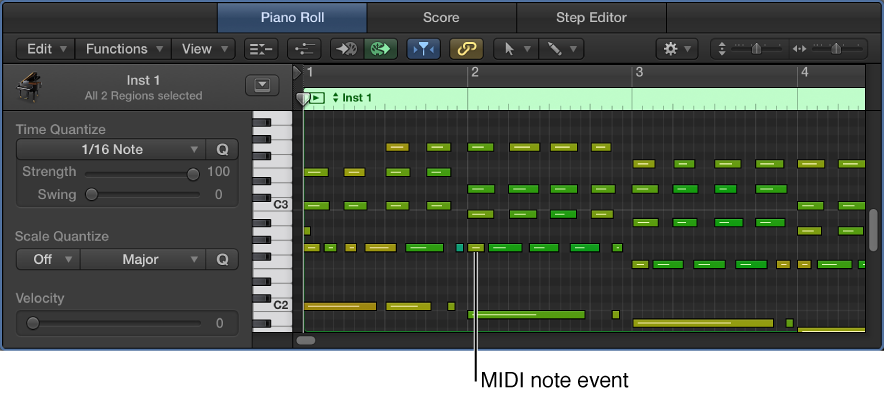
Task: Click the grand piano instrument icon
Action: click(x=29, y=88)
